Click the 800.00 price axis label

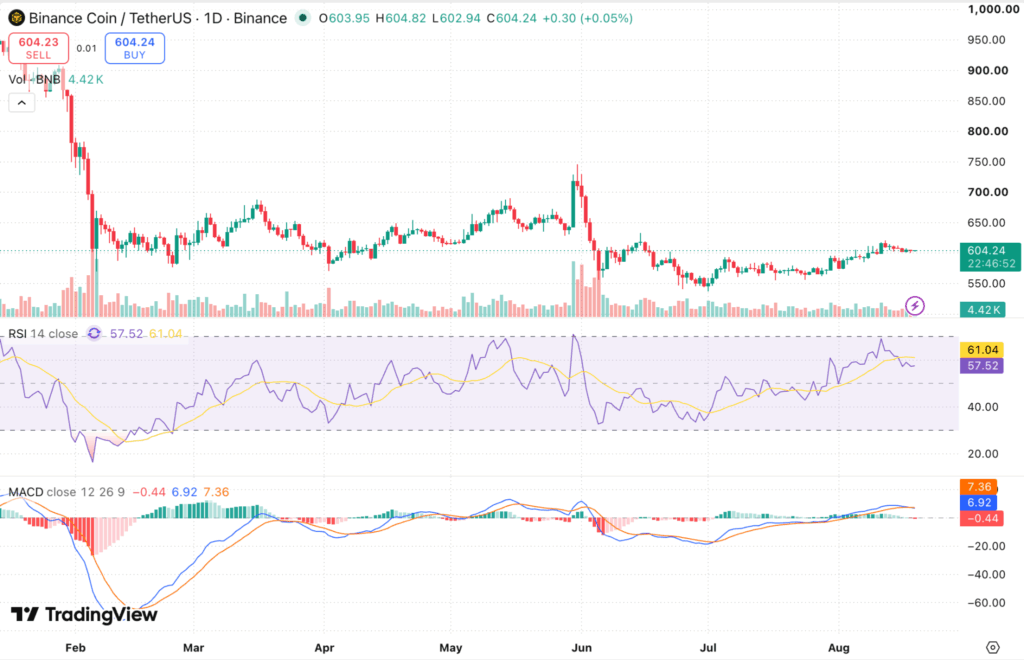tap(987, 131)
